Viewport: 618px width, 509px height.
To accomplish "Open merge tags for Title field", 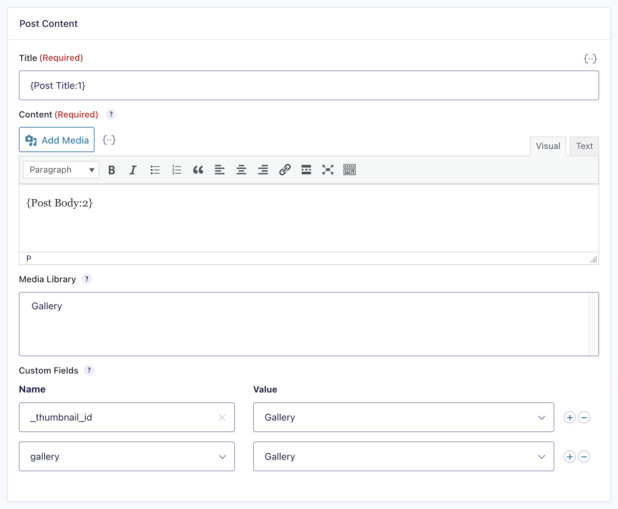I will click(590, 59).
